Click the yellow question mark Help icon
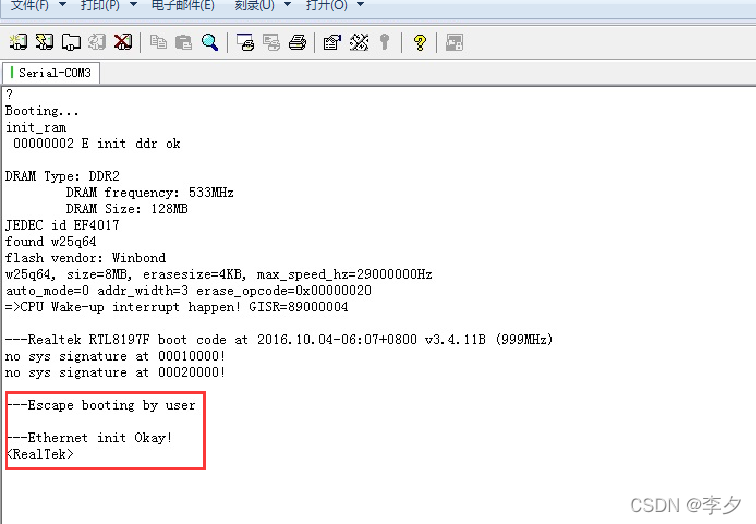Viewport: 756px width, 524px height. [420, 42]
